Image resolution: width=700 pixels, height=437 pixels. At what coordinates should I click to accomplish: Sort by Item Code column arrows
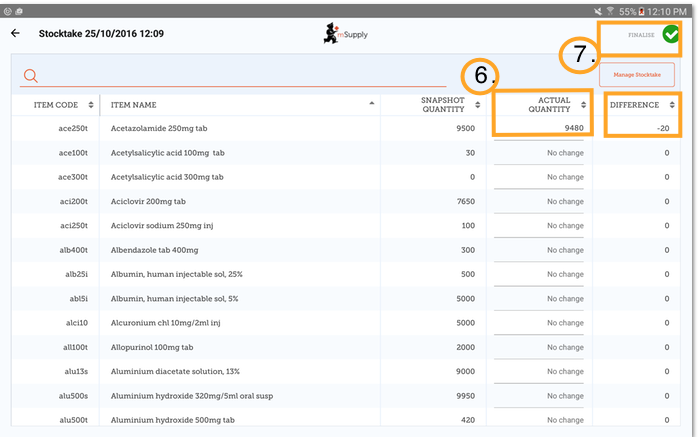(x=91, y=104)
